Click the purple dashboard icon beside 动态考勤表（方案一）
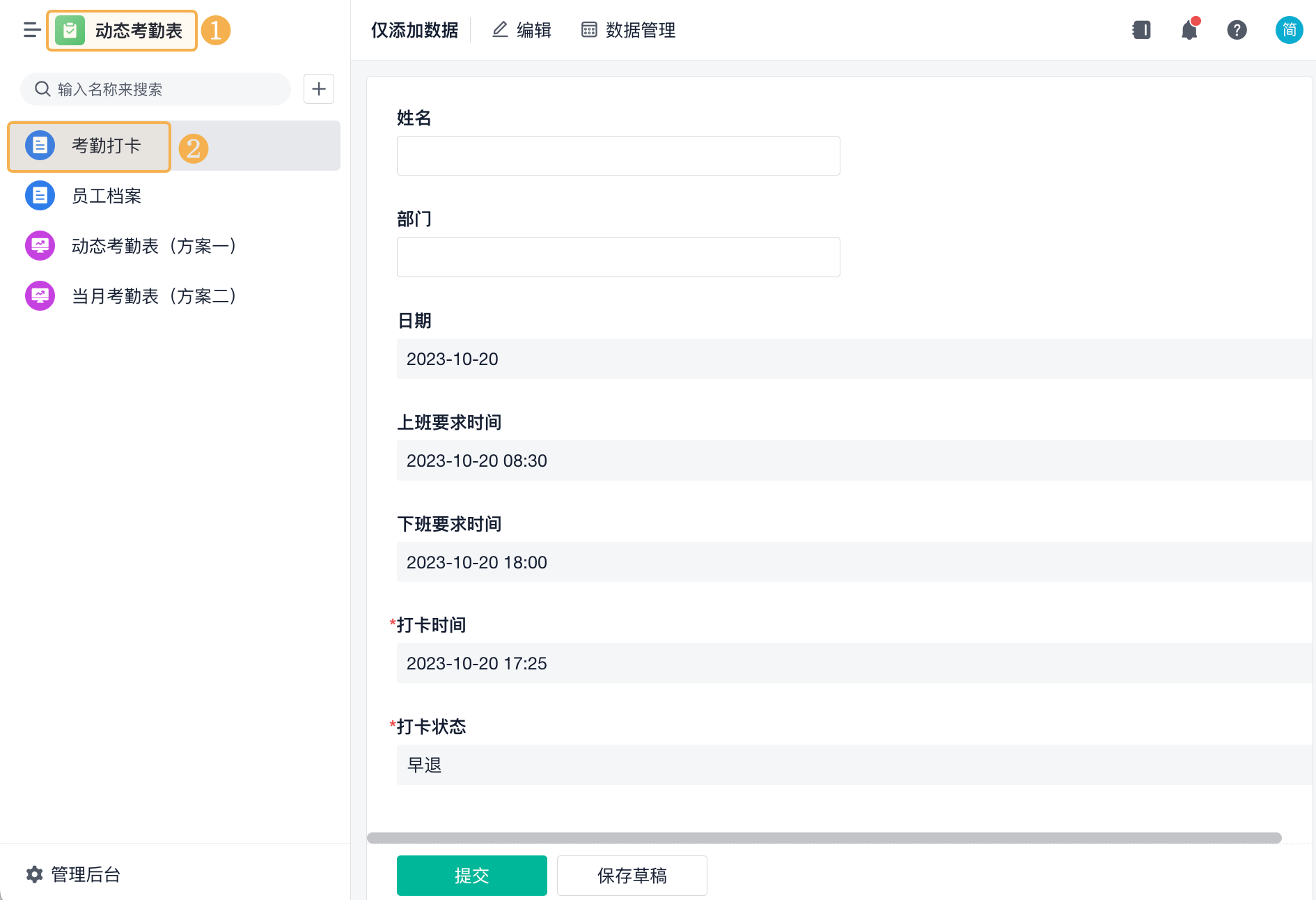Screen dimensions: 1316x900 pos(40,246)
